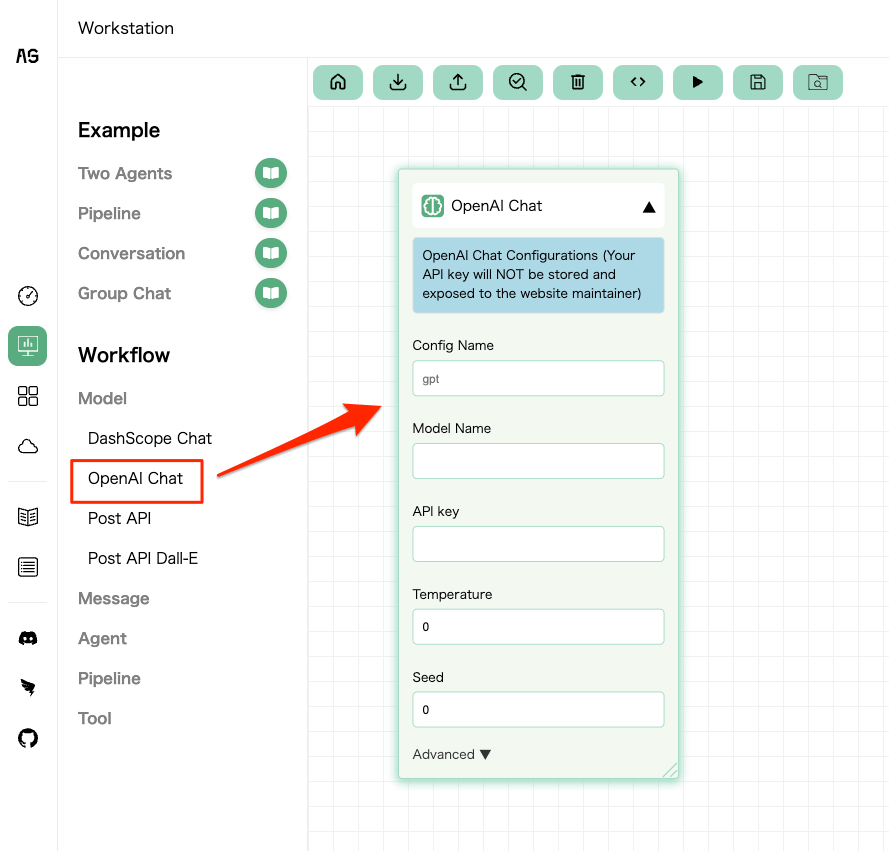Collapse the OpenAI Chat node triangle
The image size is (889, 851).
click(x=649, y=207)
